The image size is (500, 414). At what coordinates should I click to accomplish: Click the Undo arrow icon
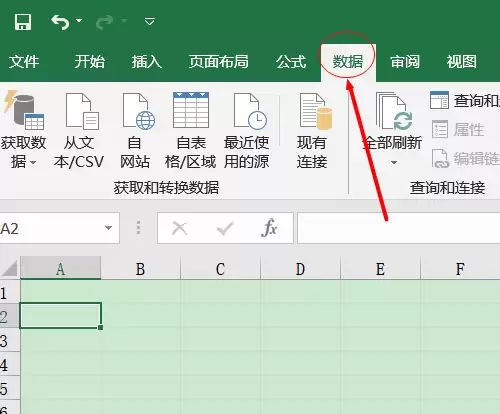pos(60,22)
